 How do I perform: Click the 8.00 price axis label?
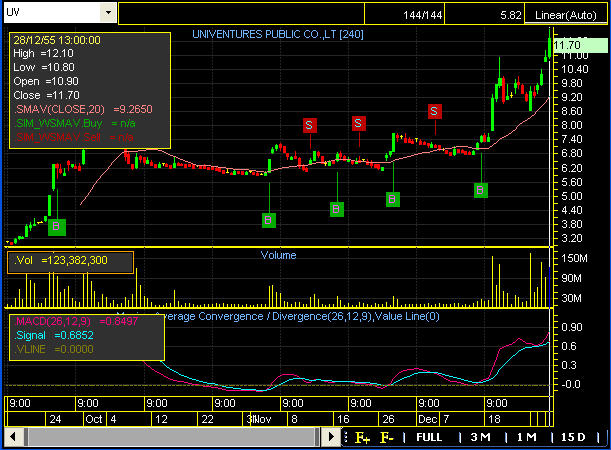click(x=572, y=125)
